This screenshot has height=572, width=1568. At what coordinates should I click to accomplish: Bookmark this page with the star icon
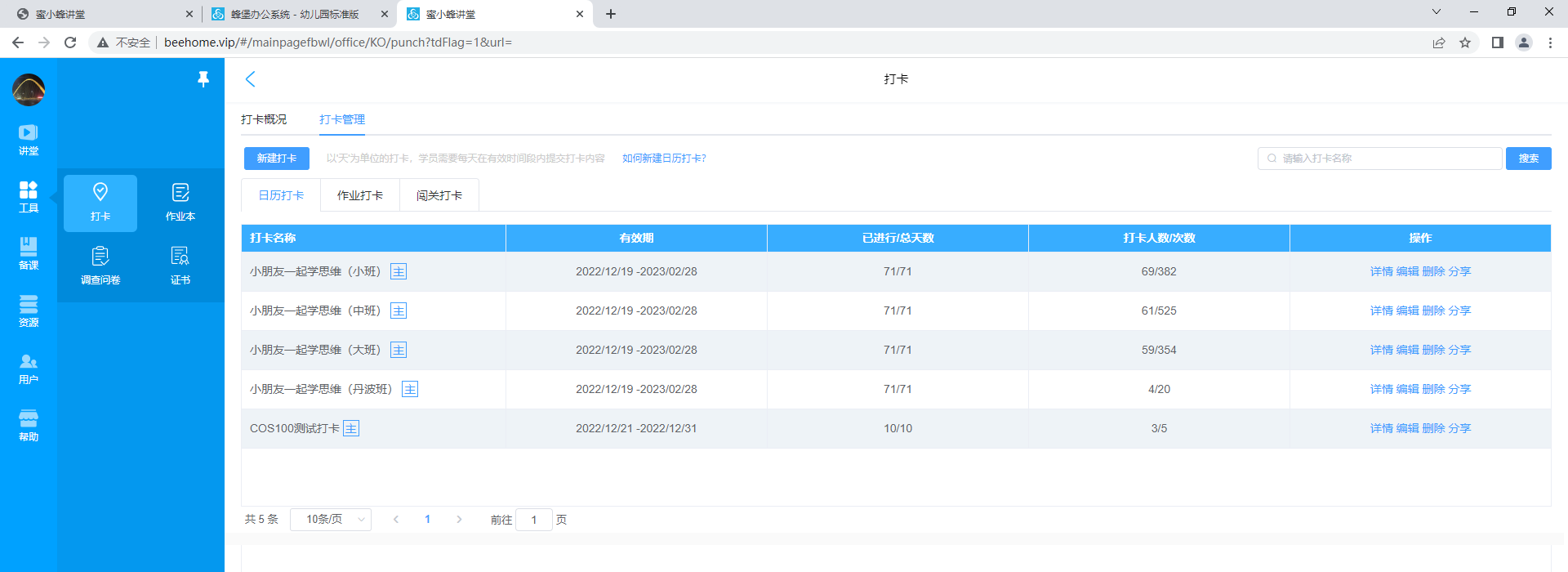(1465, 42)
